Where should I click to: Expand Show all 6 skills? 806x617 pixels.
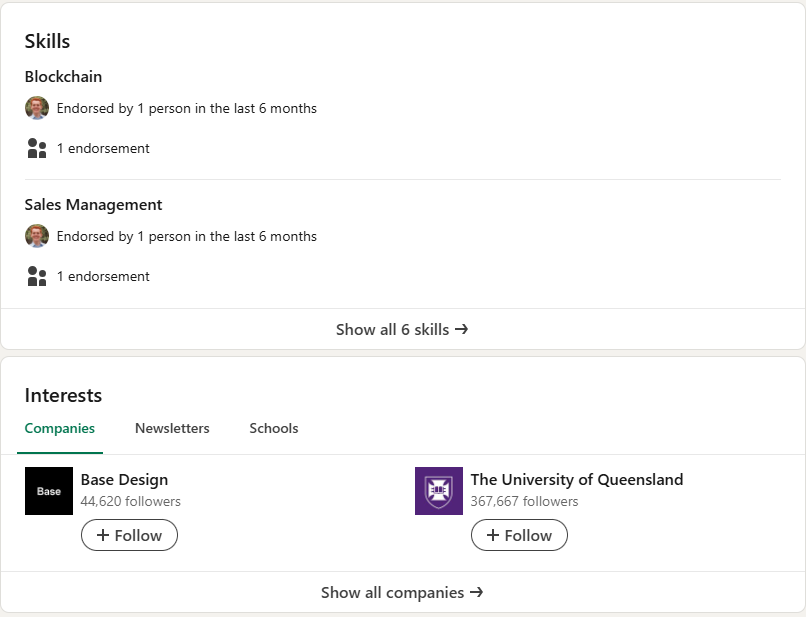[x=402, y=329]
